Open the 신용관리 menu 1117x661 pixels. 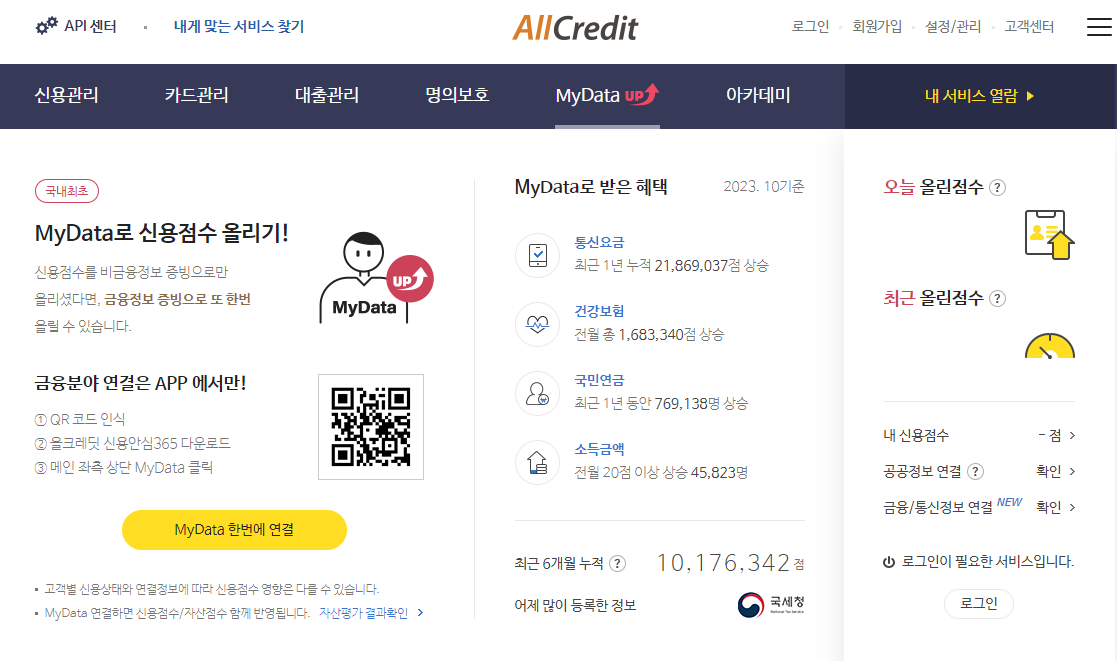pos(66,95)
